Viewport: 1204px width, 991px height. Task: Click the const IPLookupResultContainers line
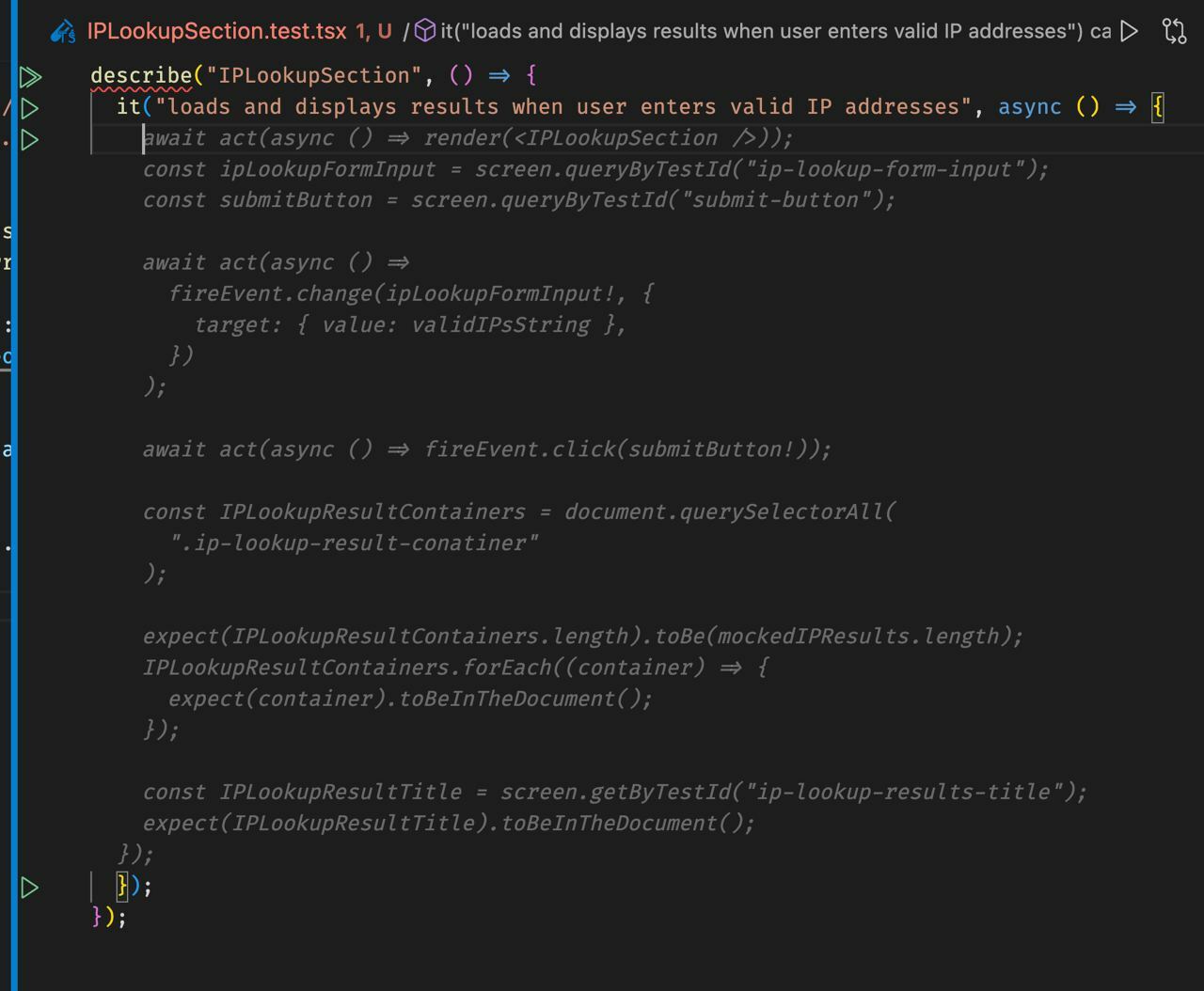pyautogui.click(x=520, y=511)
